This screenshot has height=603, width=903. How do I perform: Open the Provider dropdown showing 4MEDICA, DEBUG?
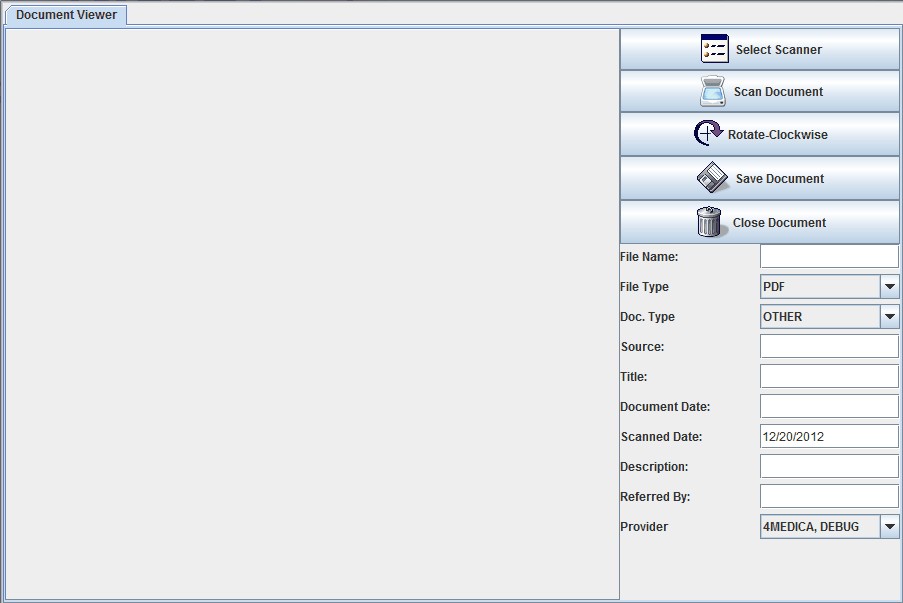888,526
